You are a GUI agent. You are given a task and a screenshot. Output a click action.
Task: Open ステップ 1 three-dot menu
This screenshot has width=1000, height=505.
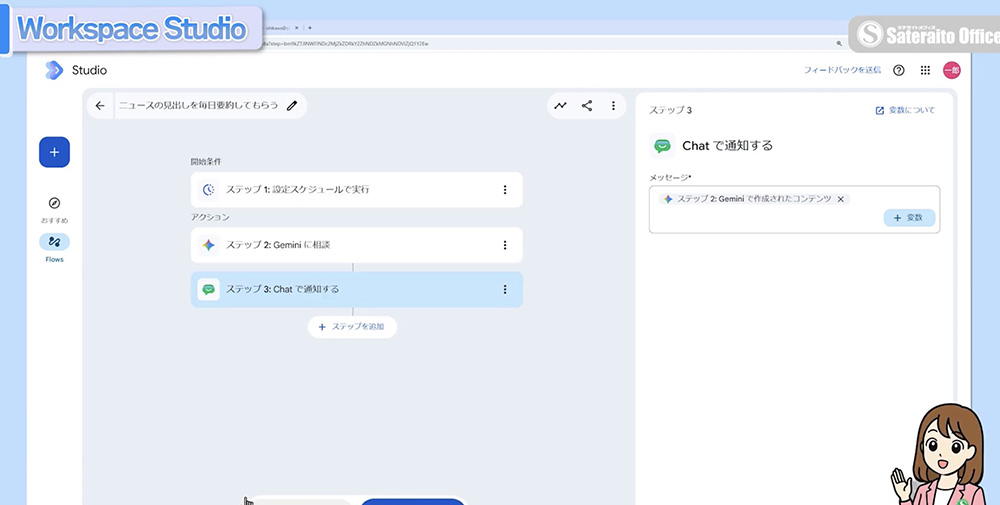click(x=504, y=189)
